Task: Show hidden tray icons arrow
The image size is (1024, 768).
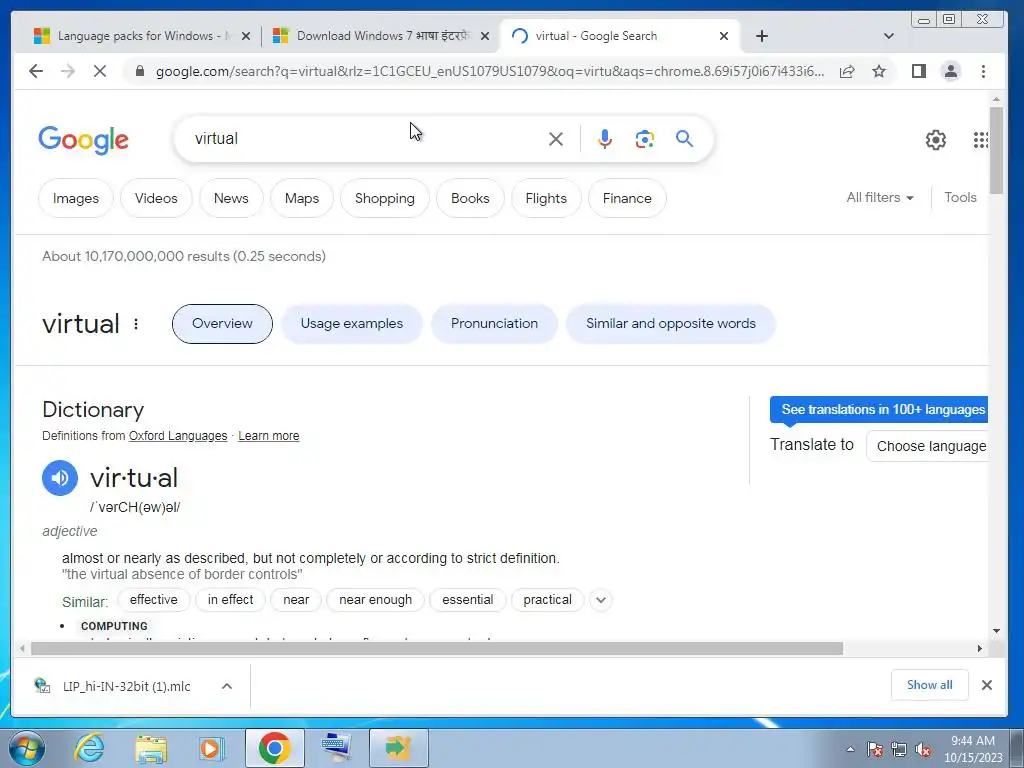Action: pos(850,749)
